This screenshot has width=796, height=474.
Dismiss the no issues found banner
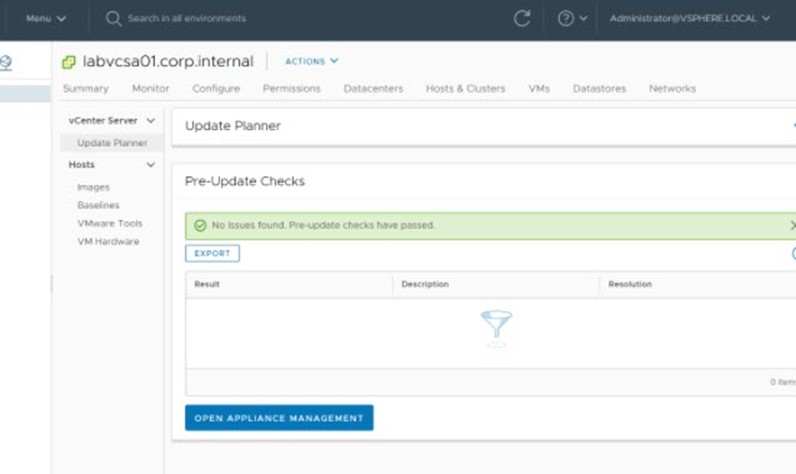792,225
